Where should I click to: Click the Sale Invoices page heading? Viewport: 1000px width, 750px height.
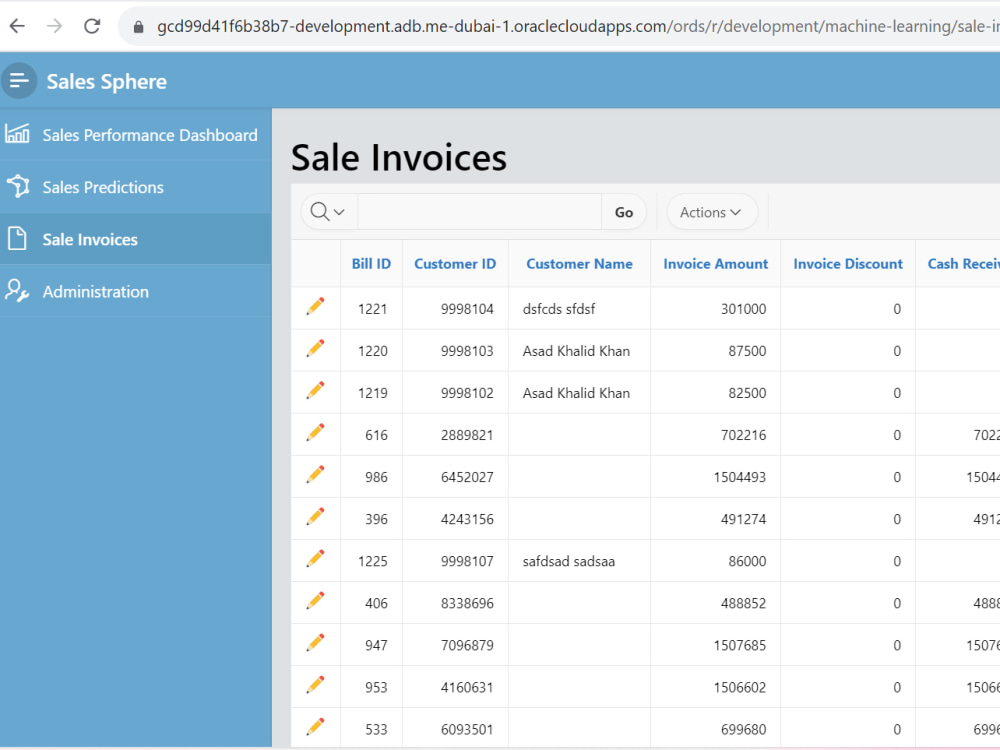(399, 158)
